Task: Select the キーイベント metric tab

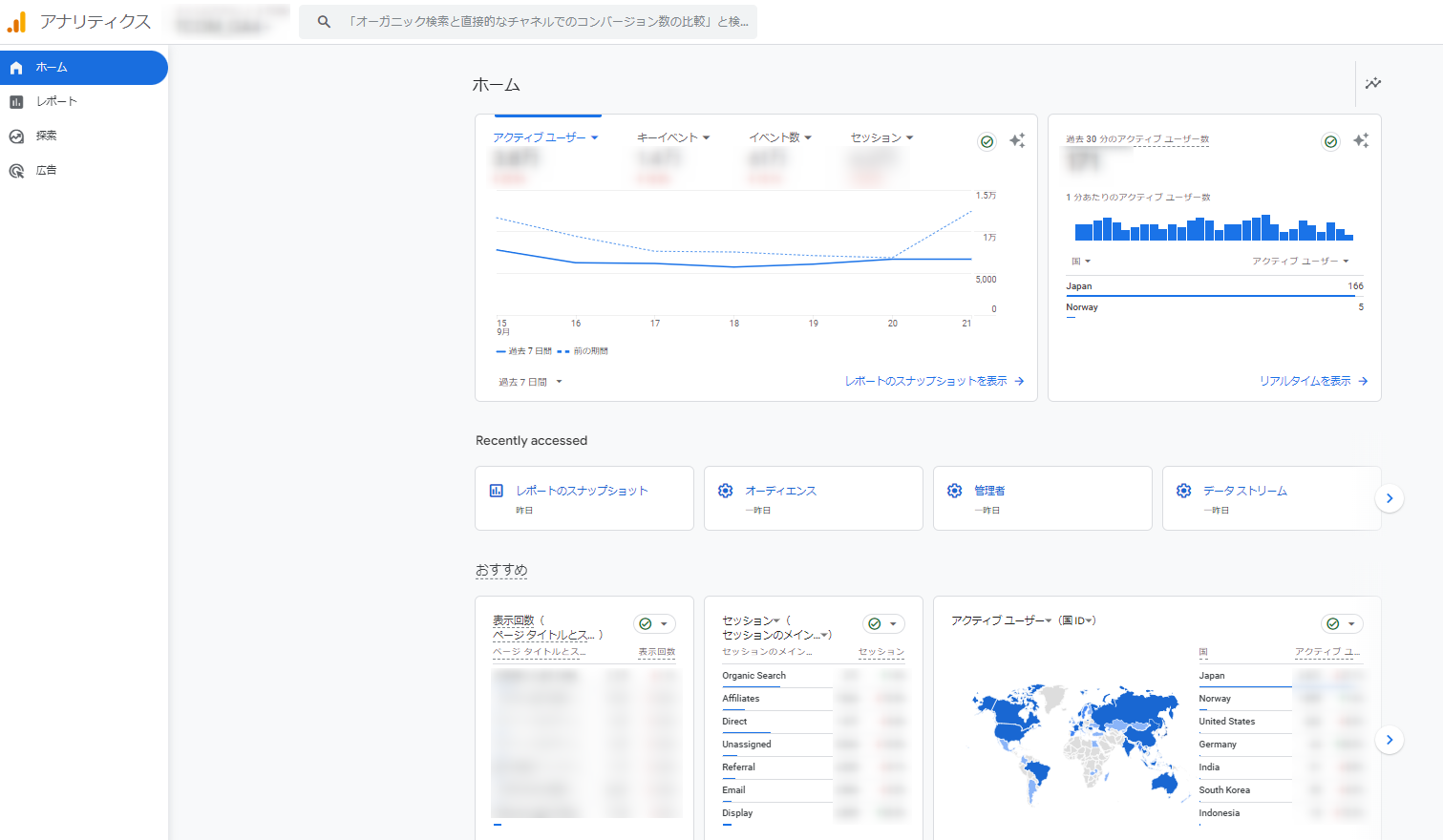Action: pos(668,137)
